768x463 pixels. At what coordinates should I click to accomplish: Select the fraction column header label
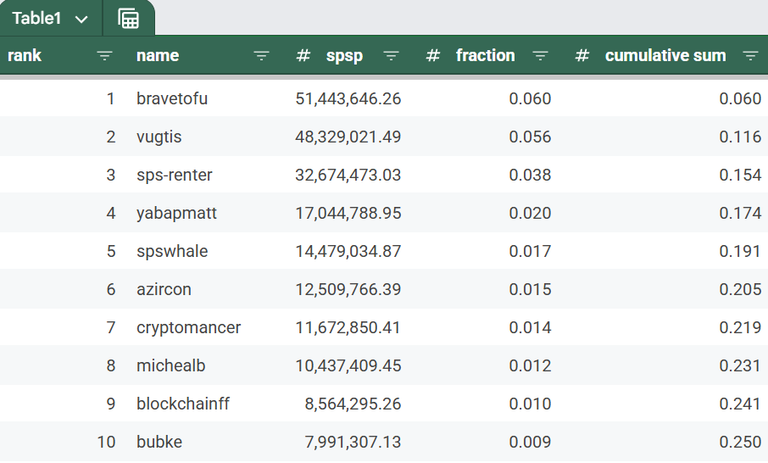[485, 55]
